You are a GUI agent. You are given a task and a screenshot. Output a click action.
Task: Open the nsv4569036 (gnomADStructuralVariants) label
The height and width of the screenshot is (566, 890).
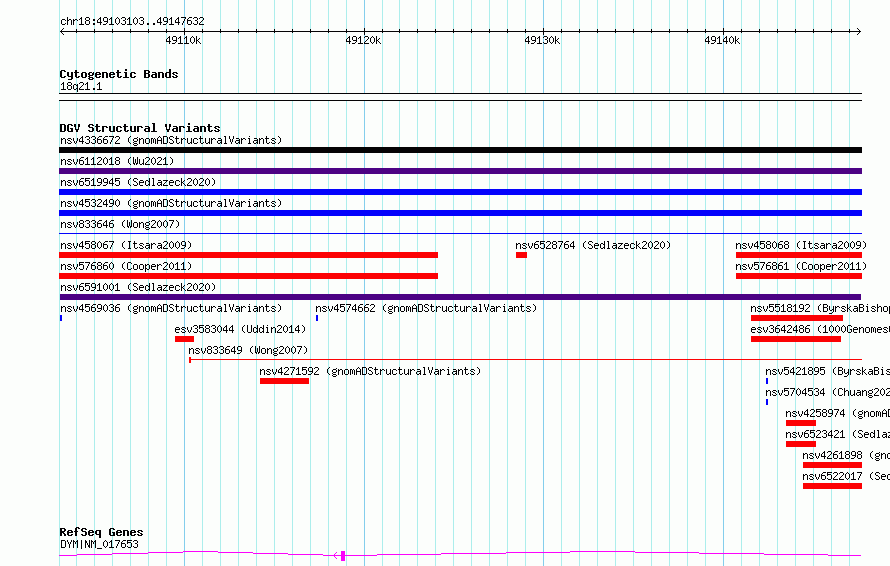(171, 308)
